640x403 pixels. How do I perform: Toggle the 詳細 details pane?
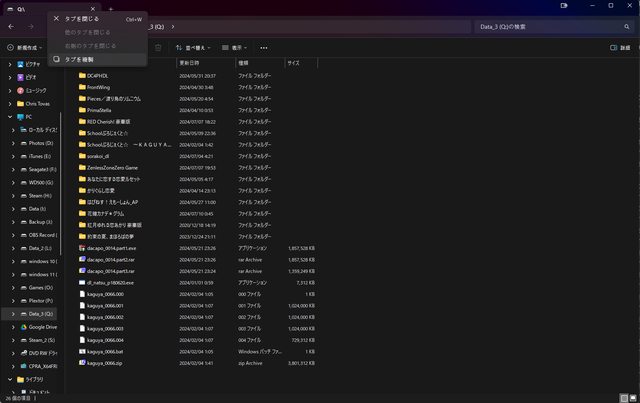620,47
